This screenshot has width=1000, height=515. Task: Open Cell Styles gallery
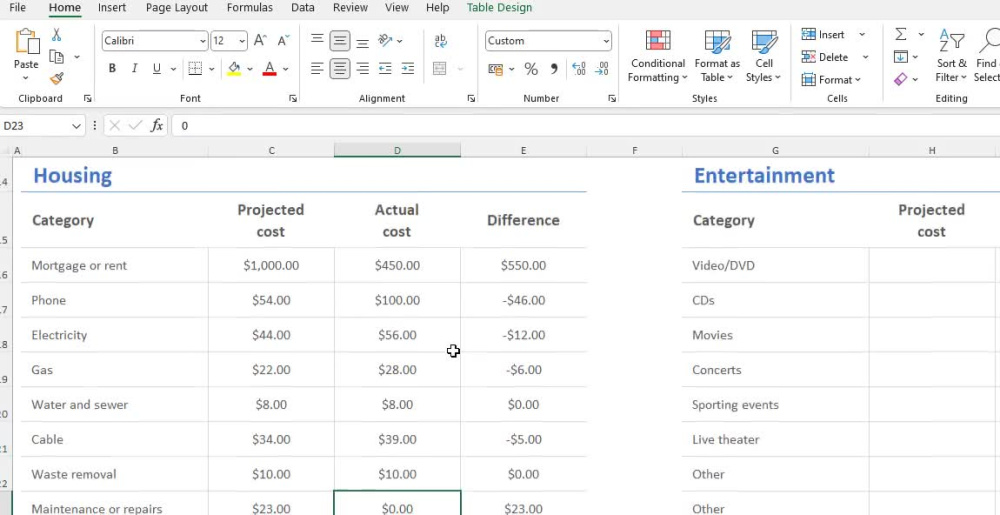pos(763,56)
